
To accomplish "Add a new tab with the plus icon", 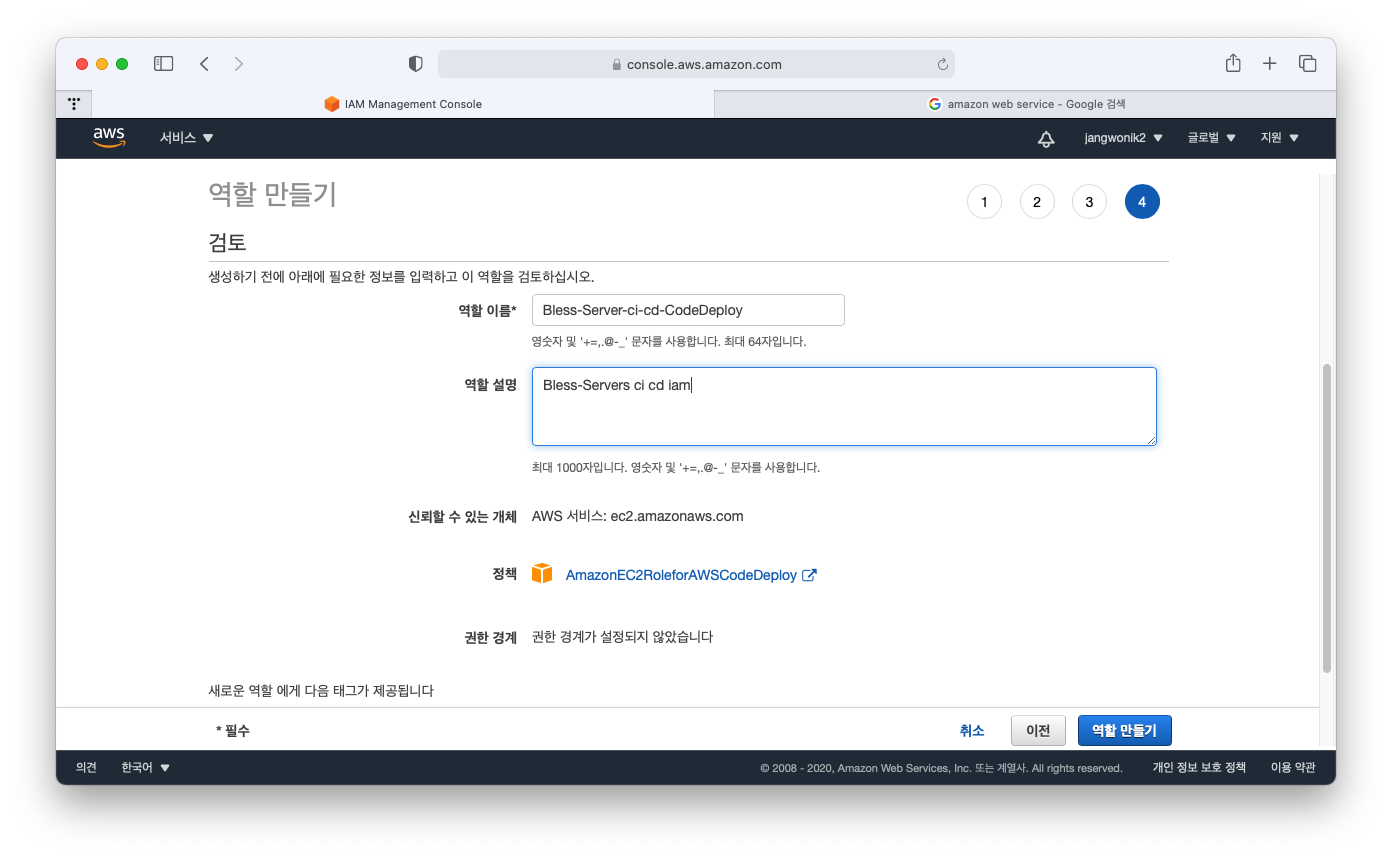I will (x=1270, y=63).
